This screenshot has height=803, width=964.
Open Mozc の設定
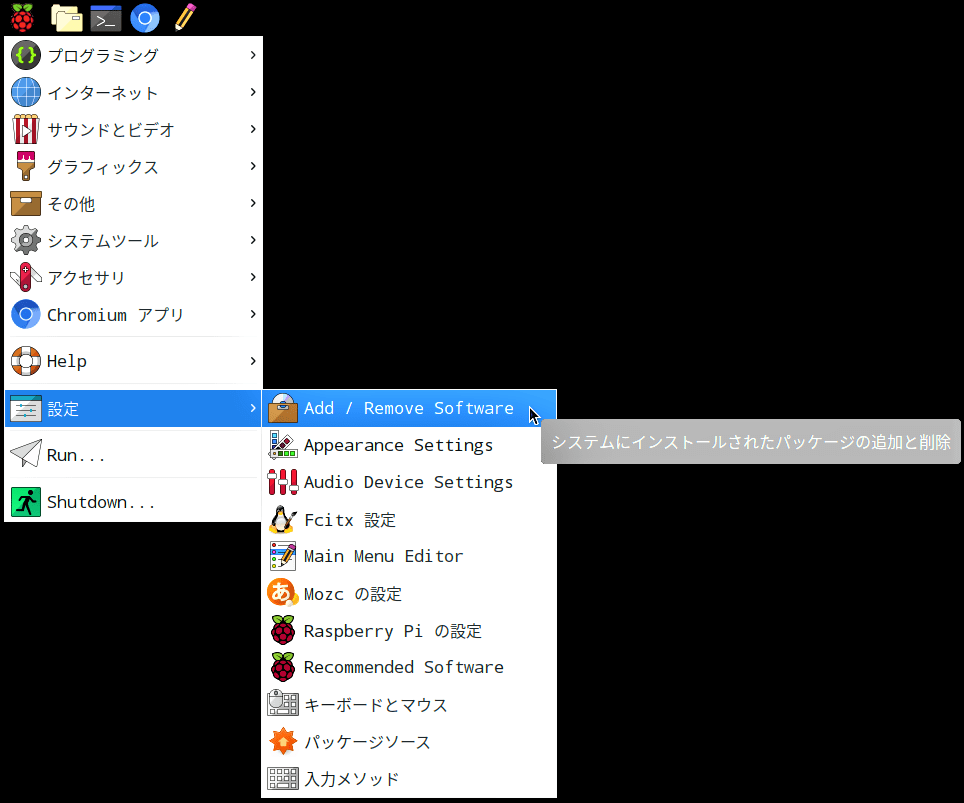[409, 593]
